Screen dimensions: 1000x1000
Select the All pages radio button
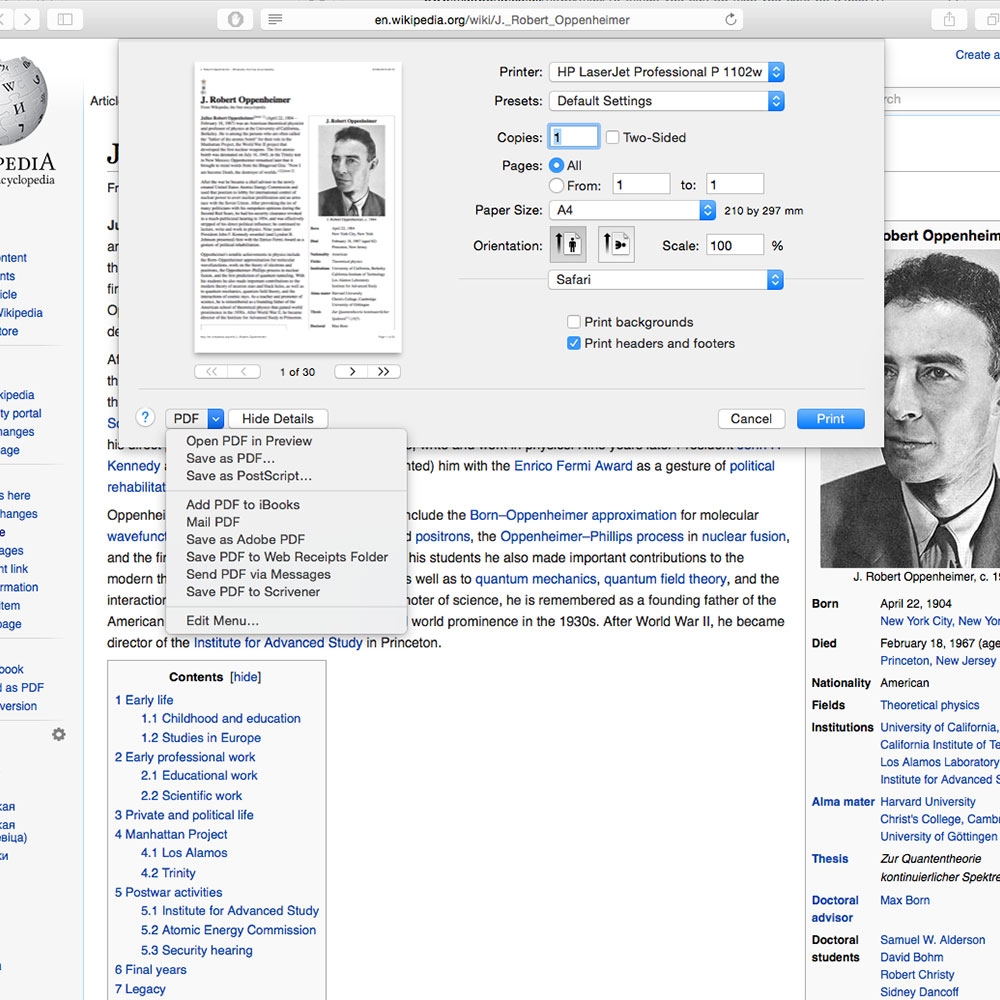point(556,165)
